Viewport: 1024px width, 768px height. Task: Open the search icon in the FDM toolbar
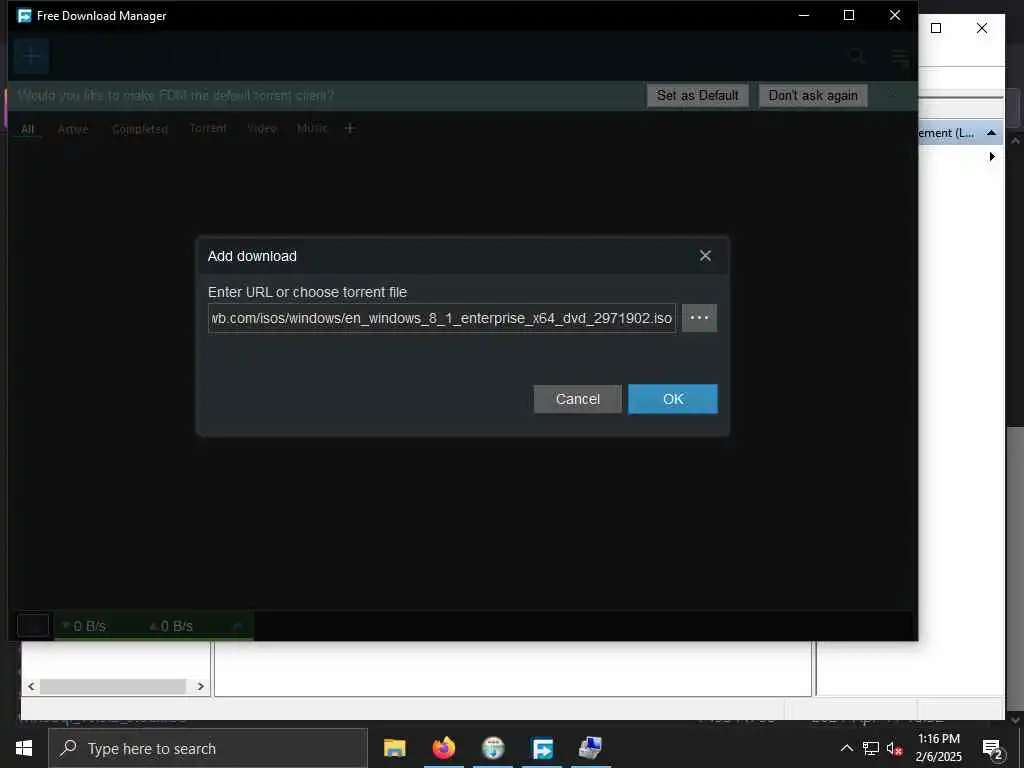coord(857,57)
